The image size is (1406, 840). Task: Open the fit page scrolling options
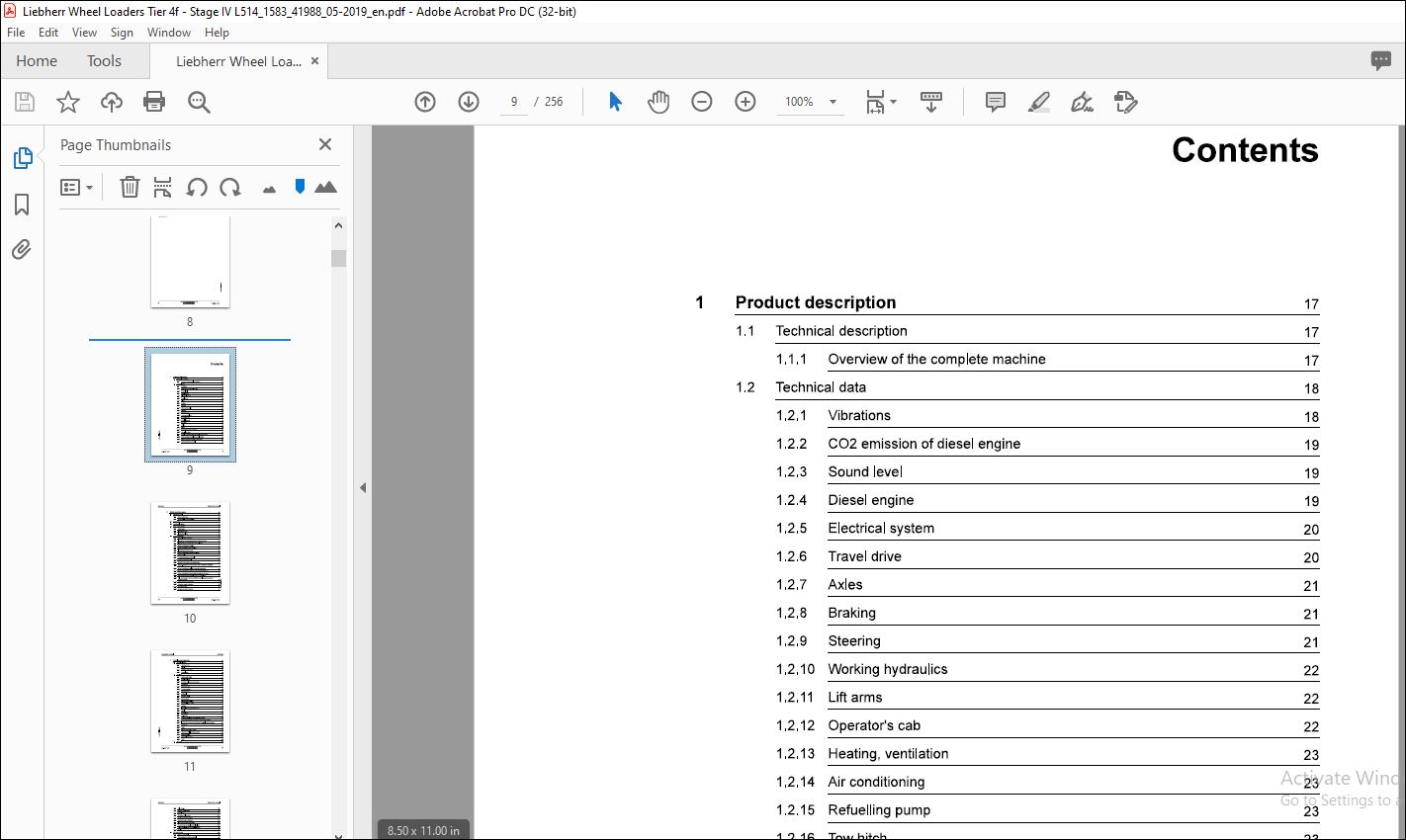[x=880, y=102]
